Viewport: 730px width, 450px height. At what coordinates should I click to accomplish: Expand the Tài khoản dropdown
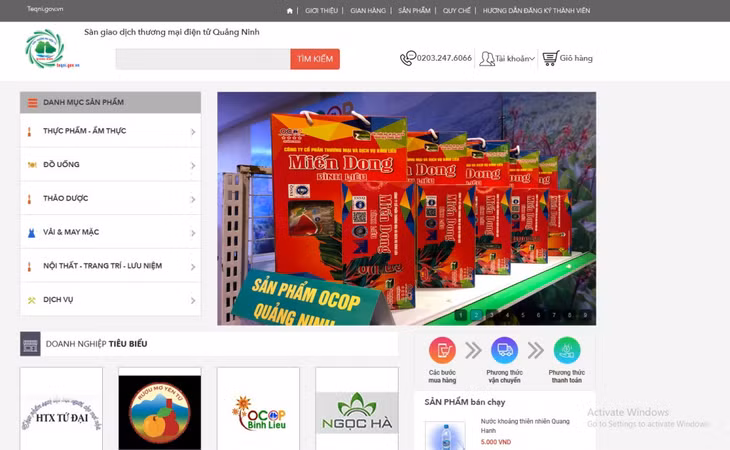[514, 59]
